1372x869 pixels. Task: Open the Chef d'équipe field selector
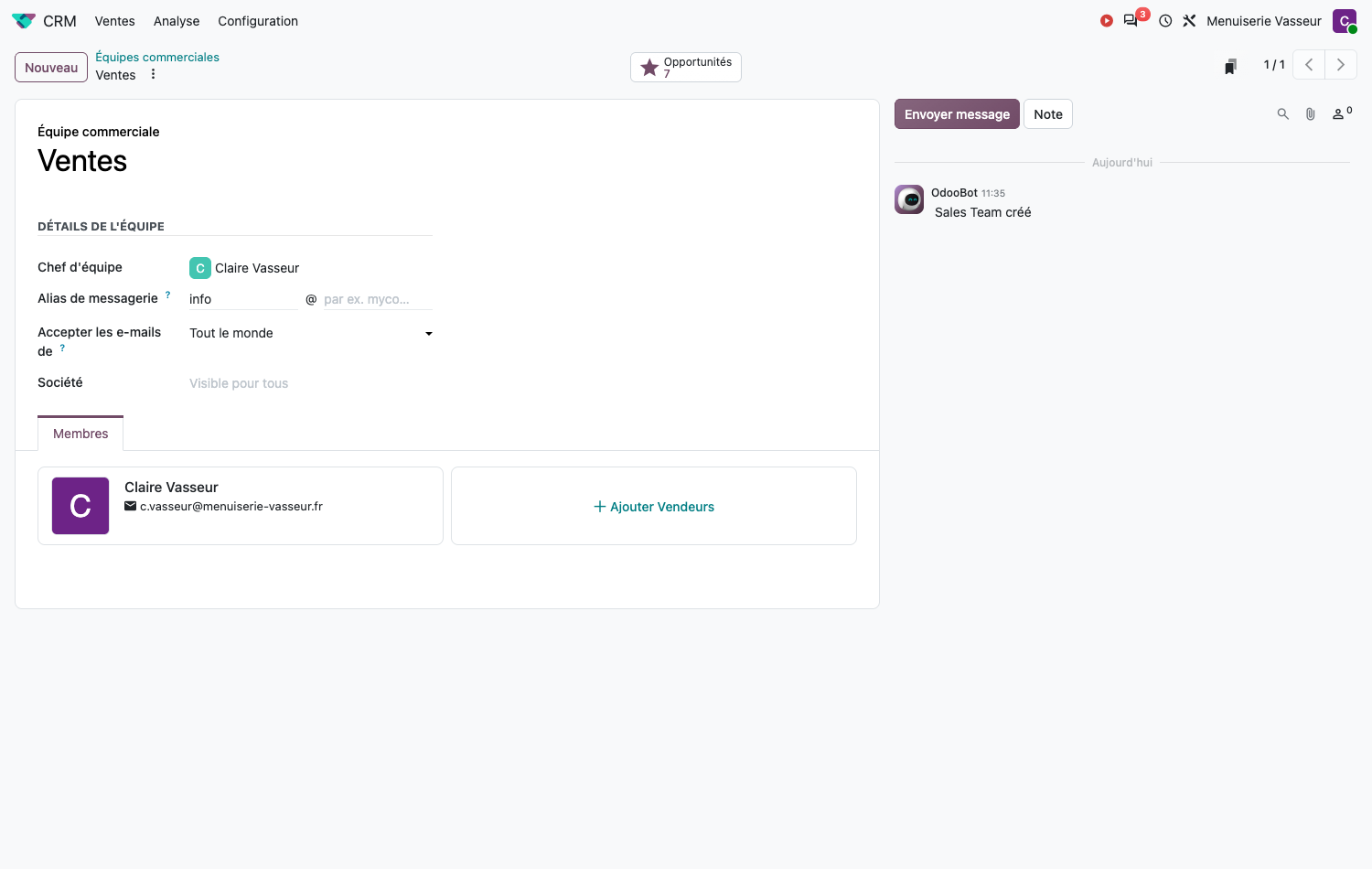(311, 268)
